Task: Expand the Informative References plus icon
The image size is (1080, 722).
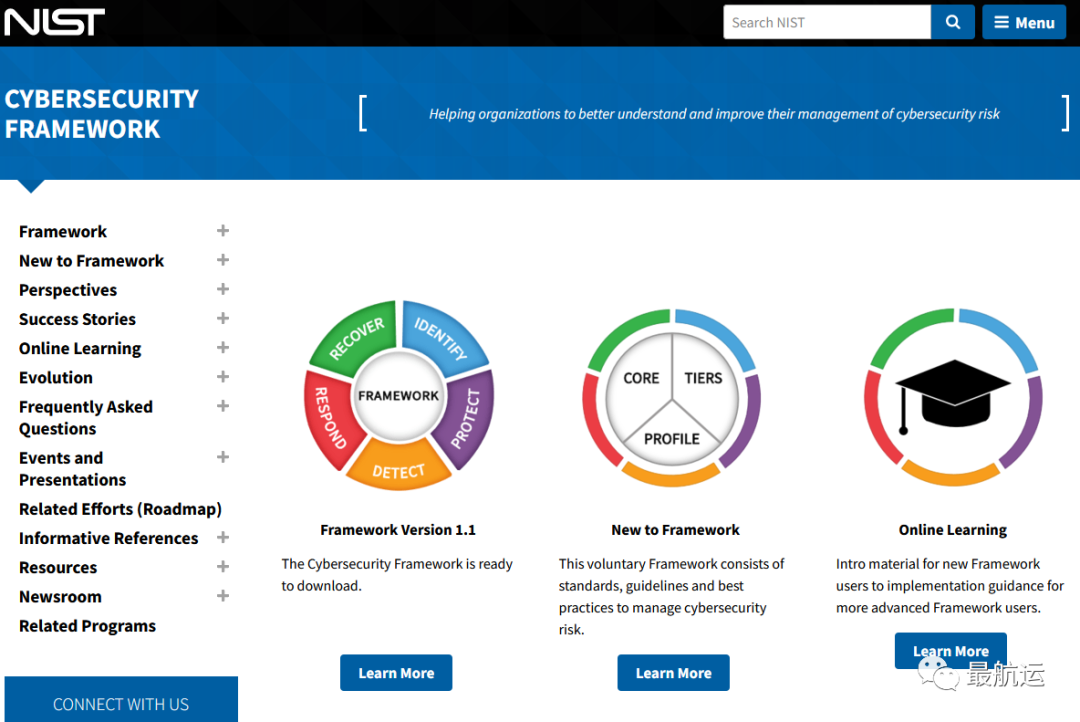Action: coord(222,537)
